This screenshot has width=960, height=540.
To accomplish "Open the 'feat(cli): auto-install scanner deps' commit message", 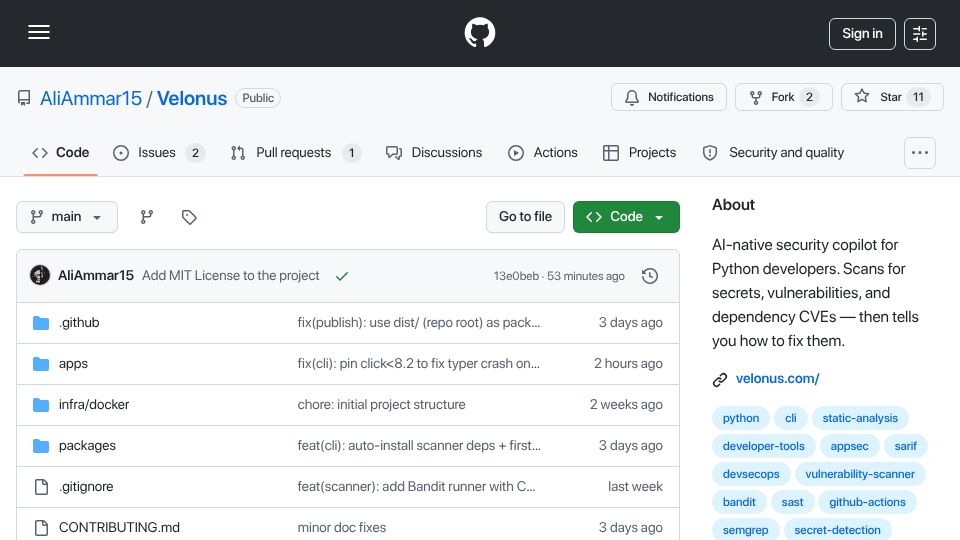I will (x=419, y=446).
